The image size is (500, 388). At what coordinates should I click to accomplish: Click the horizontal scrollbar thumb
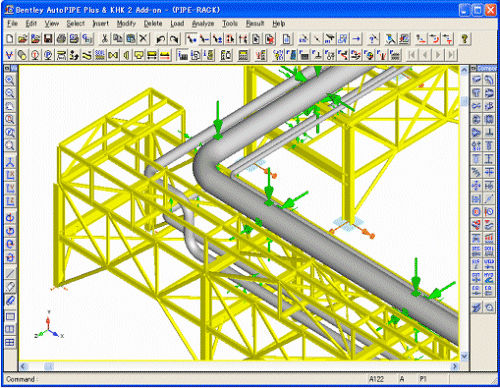pos(49,366)
